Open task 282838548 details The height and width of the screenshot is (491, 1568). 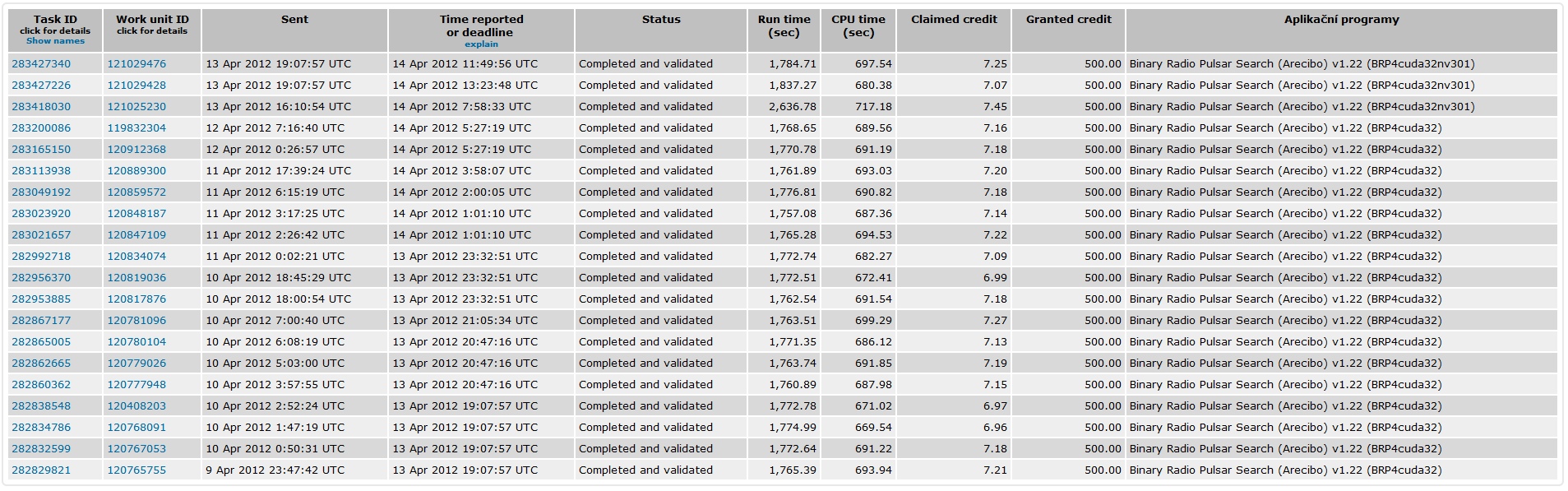41,406
